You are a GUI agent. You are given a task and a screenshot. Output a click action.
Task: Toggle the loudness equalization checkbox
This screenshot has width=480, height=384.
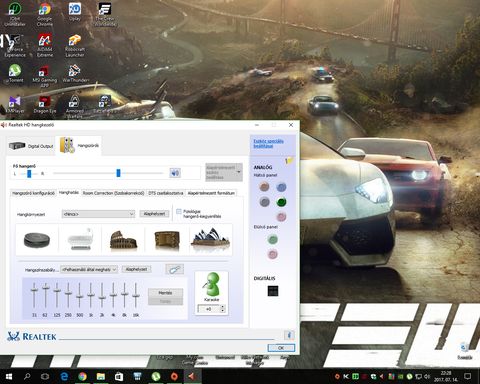[179, 211]
